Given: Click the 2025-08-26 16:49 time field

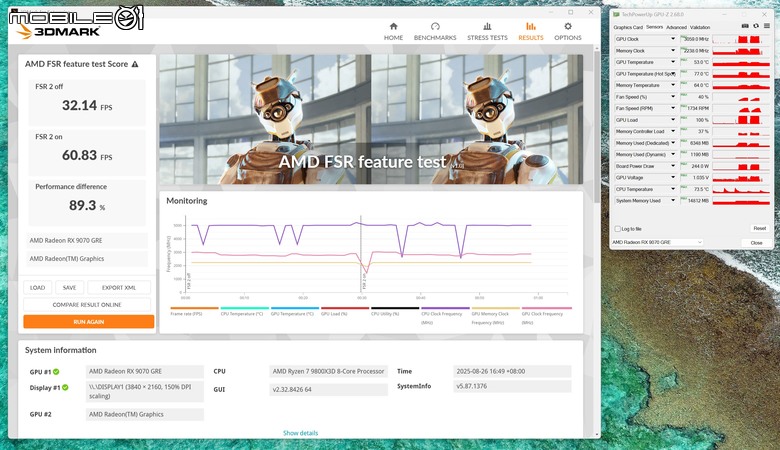Looking at the screenshot, I should pos(512,371).
